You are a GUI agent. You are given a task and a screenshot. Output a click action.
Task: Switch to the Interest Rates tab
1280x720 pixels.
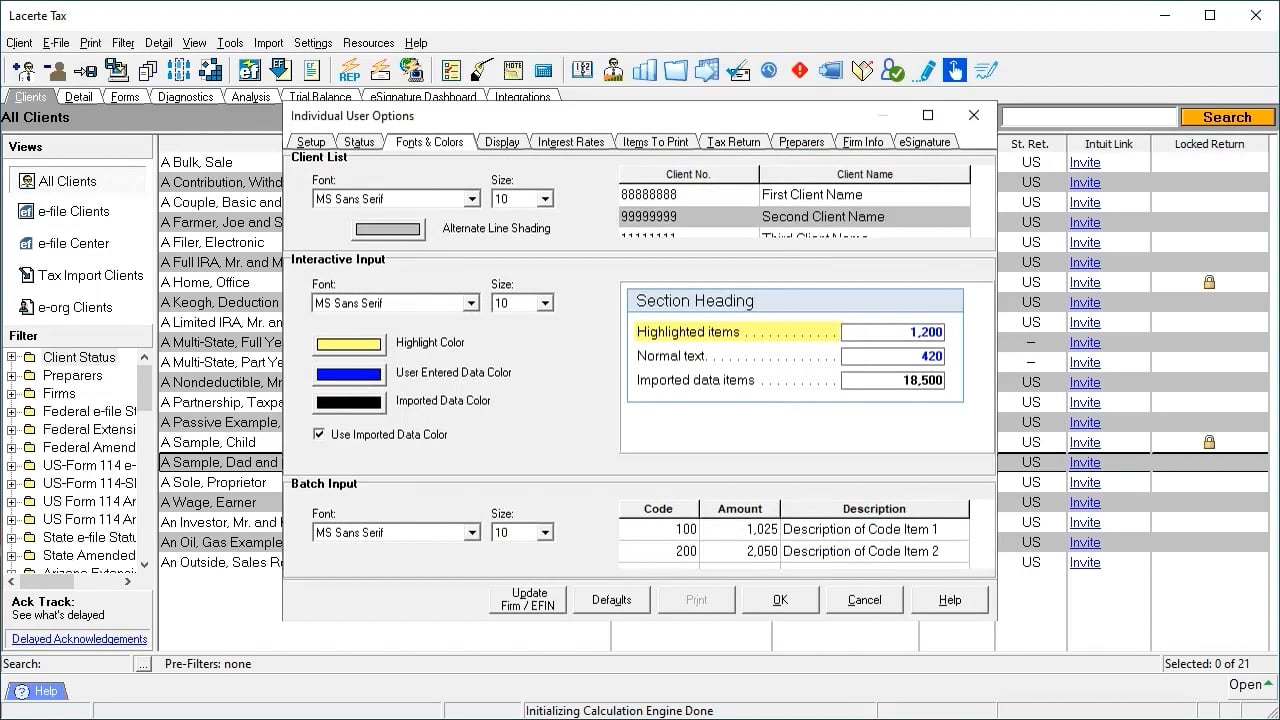571,142
